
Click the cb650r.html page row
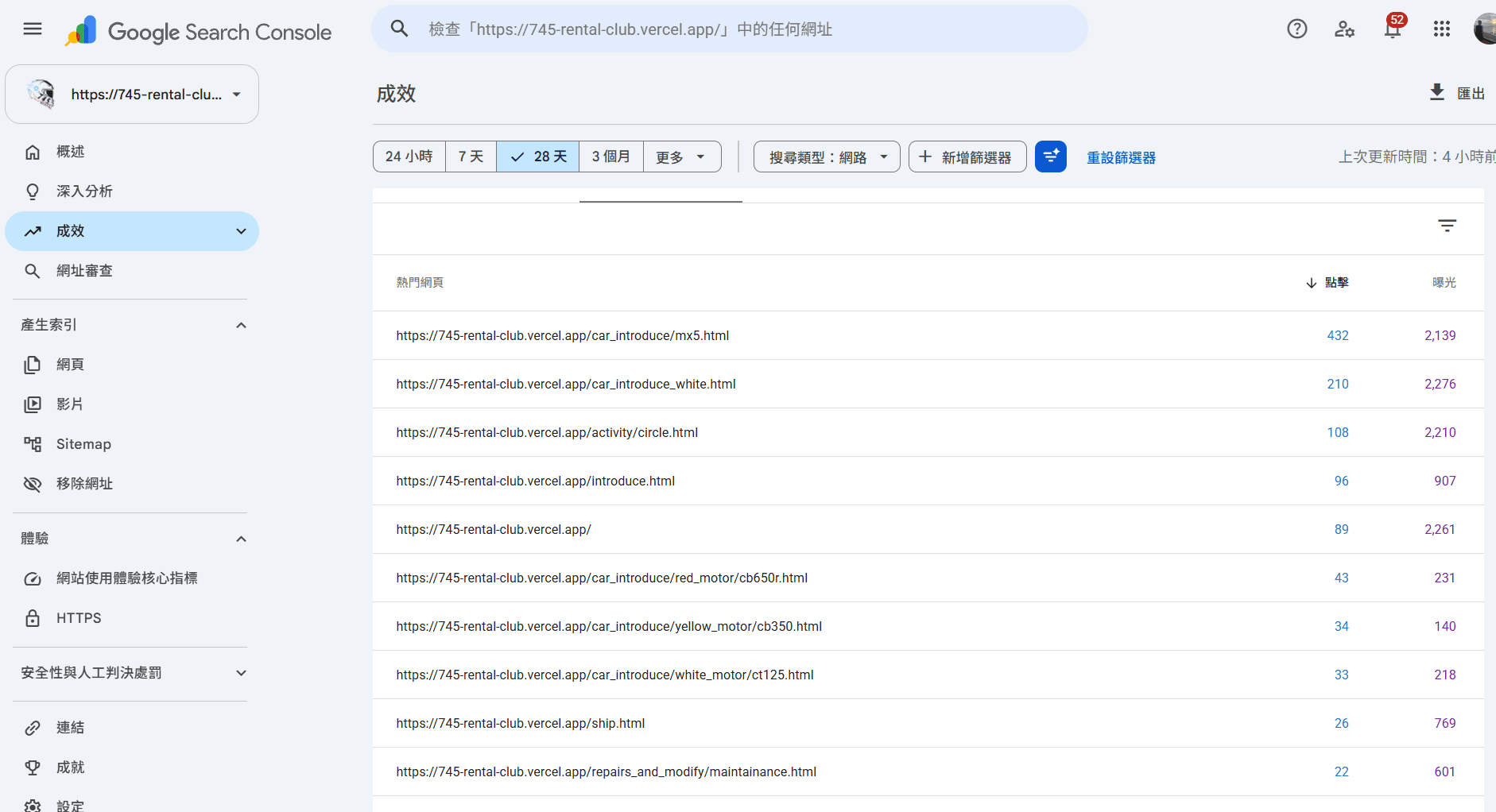(928, 578)
